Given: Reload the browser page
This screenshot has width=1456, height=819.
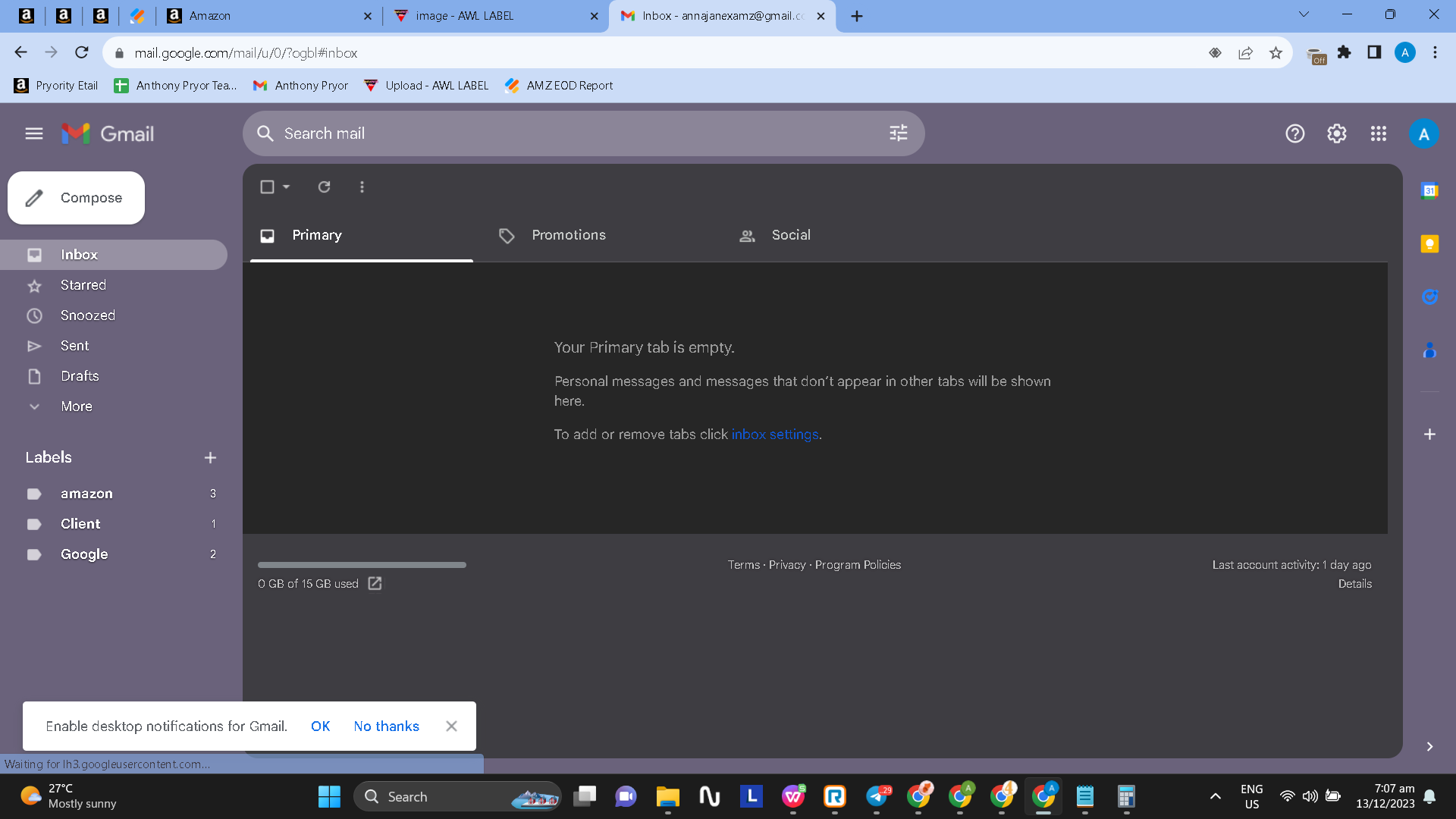Looking at the screenshot, I should point(82,52).
